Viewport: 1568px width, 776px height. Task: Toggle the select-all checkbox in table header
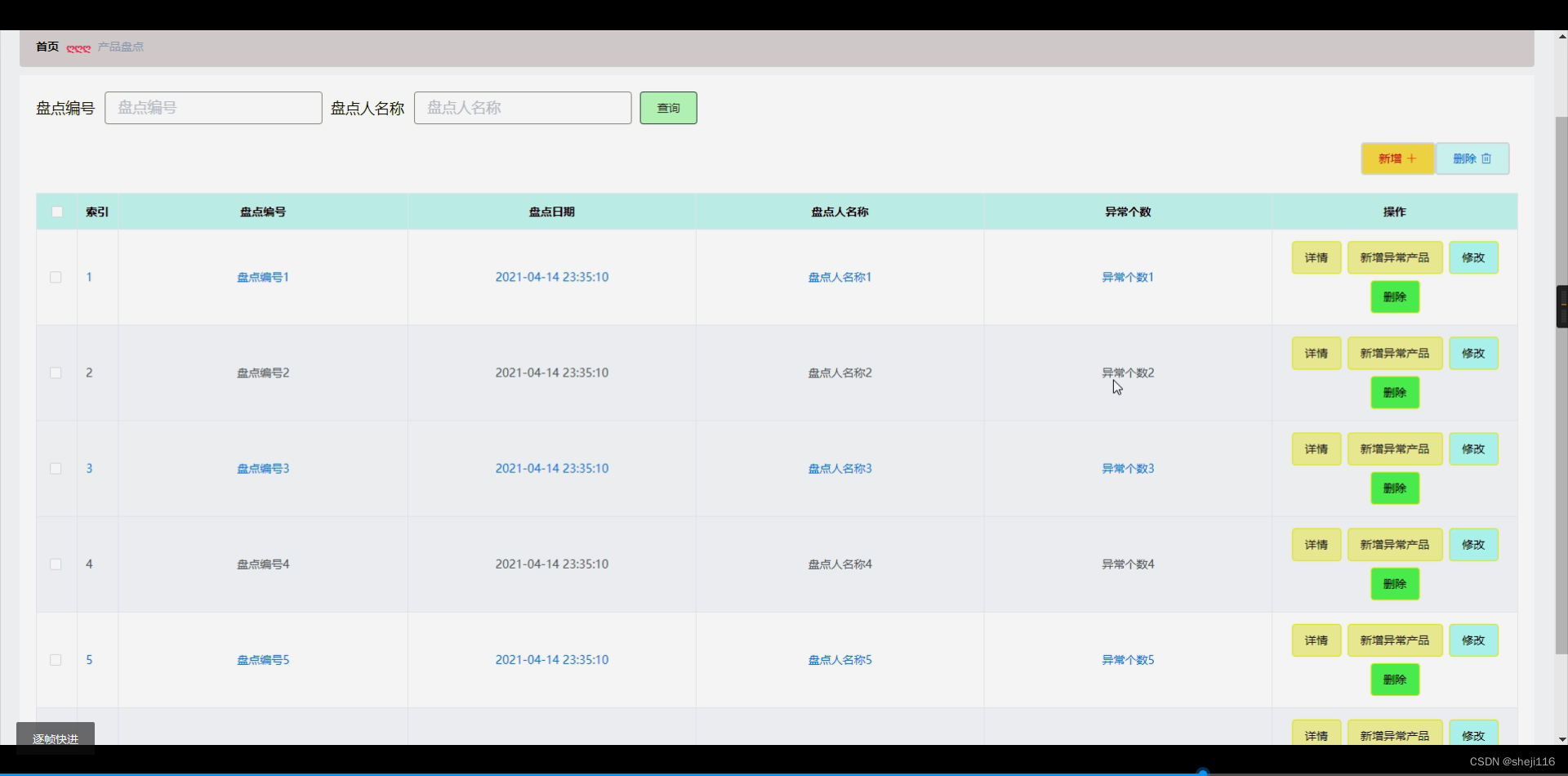(56, 212)
